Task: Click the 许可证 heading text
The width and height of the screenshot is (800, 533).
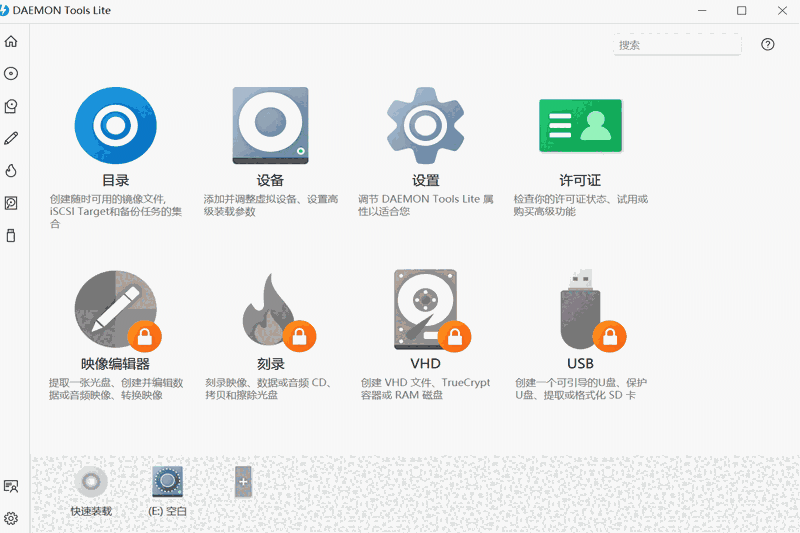Action: pyautogui.click(x=580, y=180)
